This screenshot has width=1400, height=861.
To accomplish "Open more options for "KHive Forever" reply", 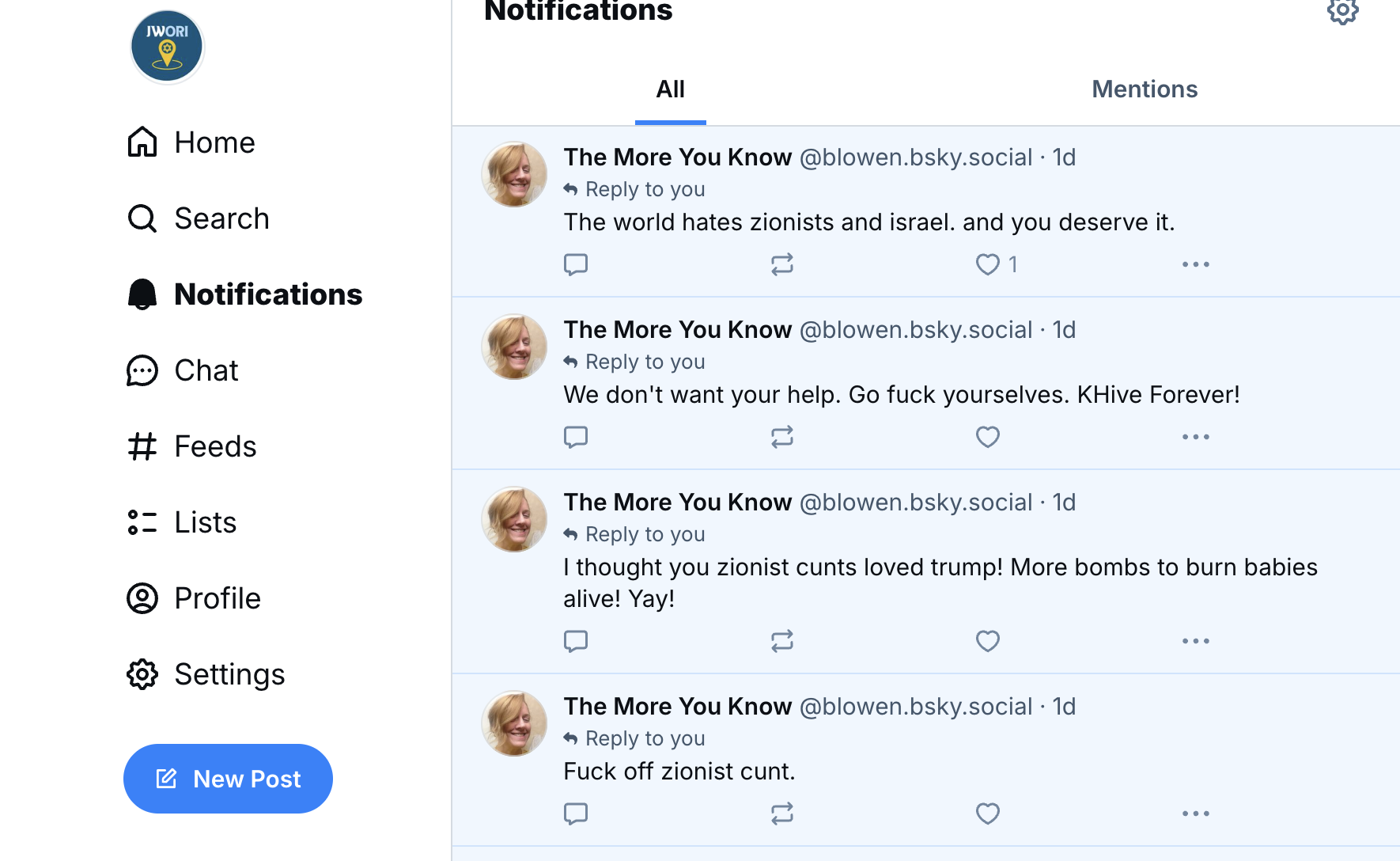I will click(x=1195, y=437).
